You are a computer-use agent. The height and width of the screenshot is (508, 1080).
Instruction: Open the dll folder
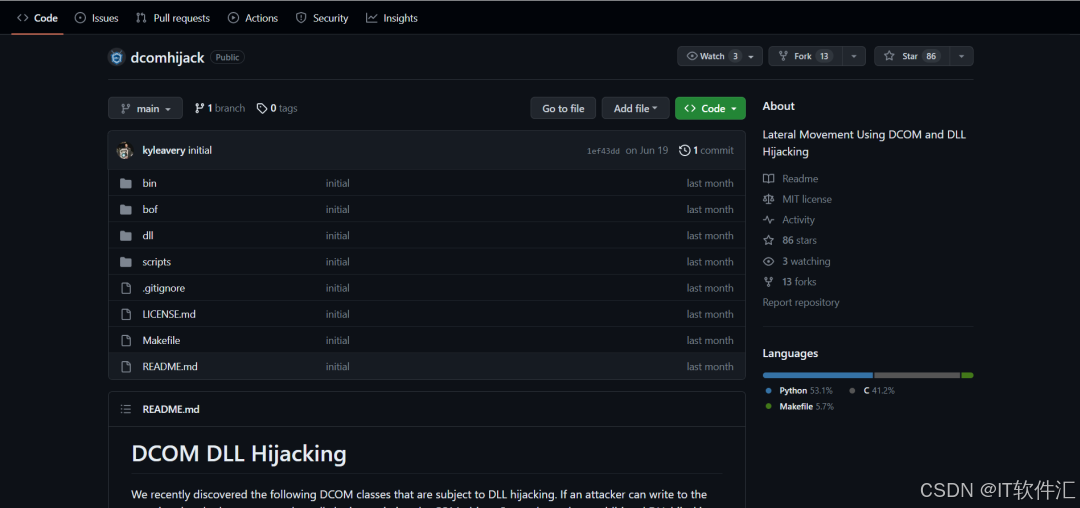click(x=147, y=235)
